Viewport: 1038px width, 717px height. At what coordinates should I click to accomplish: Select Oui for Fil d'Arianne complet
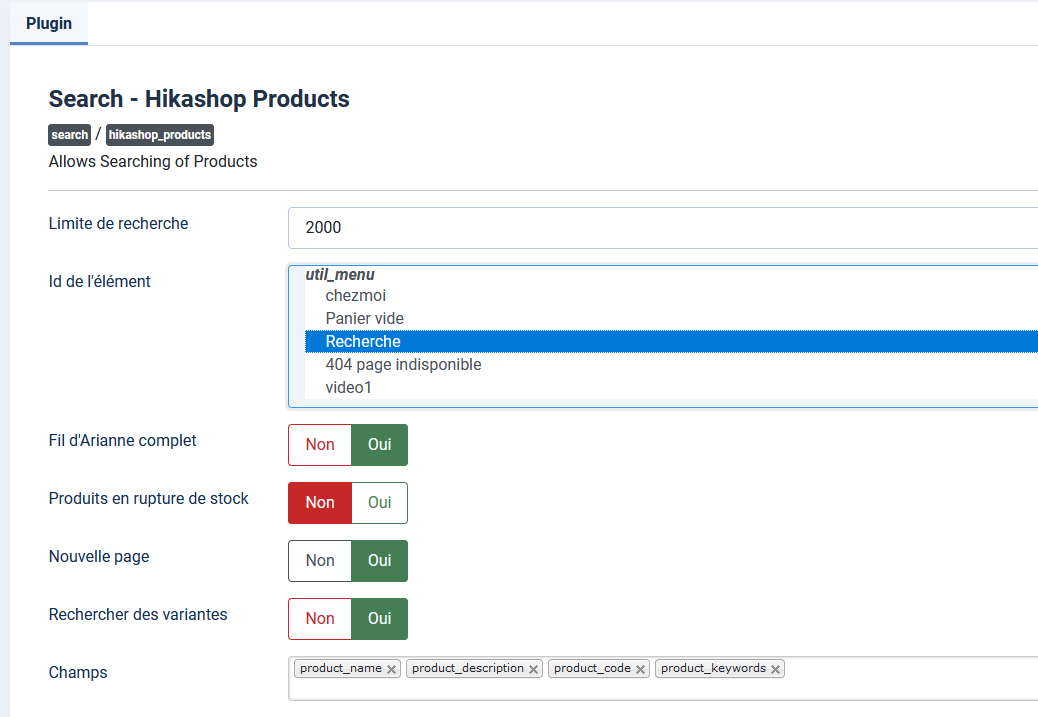379,445
